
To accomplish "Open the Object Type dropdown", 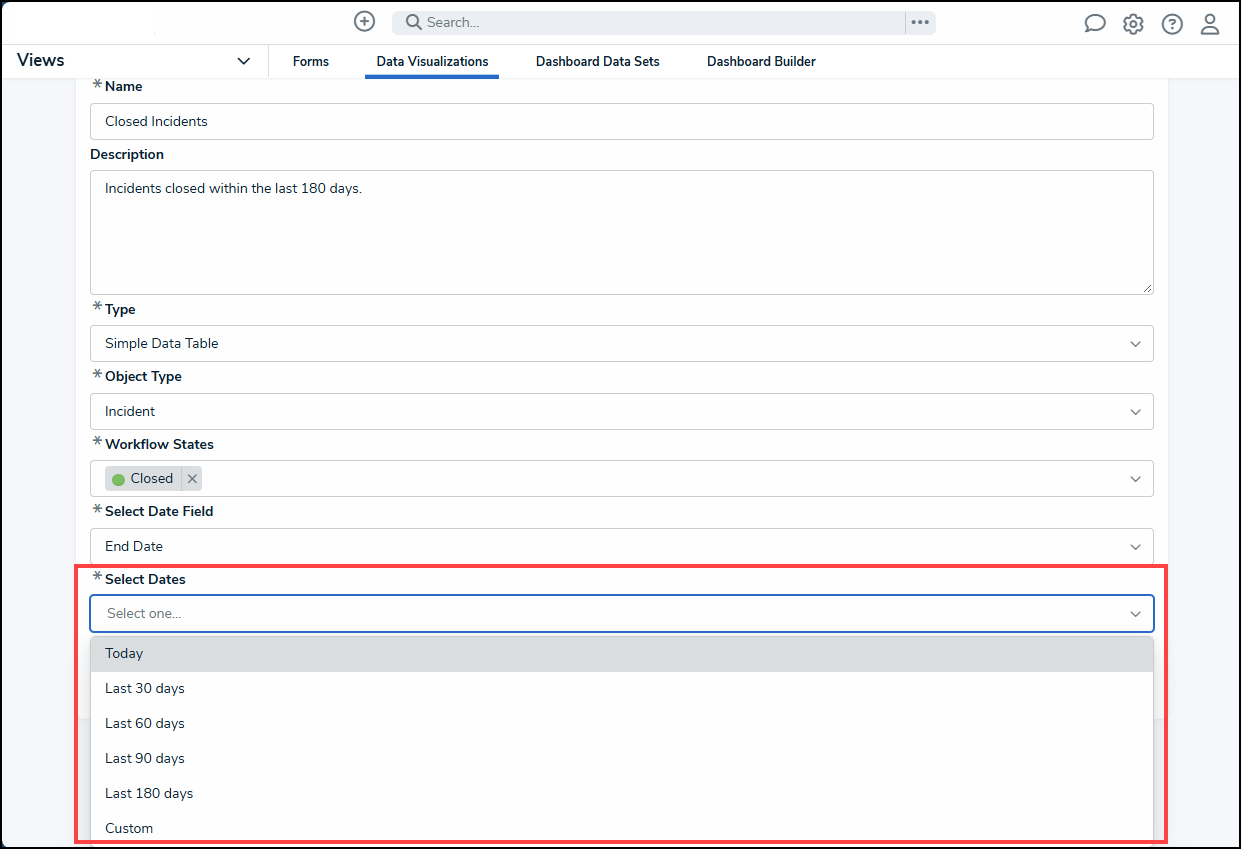I will pyautogui.click(x=621, y=412).
